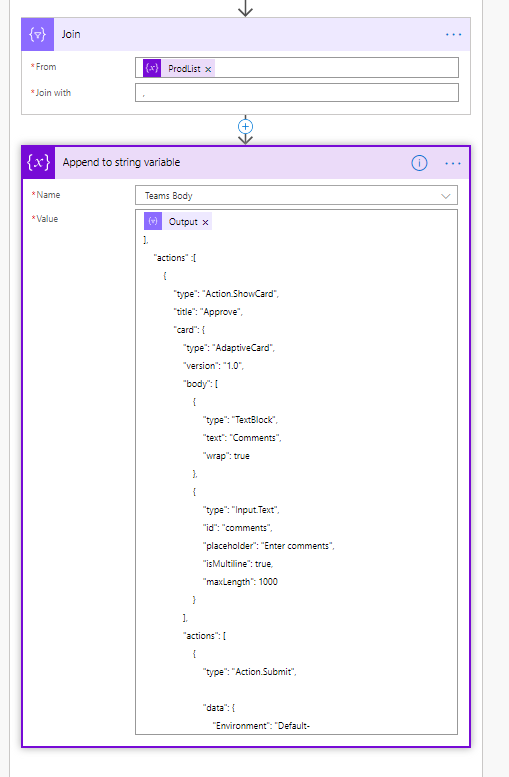
Task: Remove the Output token from the Value field
Action: (x=205, y=222)
